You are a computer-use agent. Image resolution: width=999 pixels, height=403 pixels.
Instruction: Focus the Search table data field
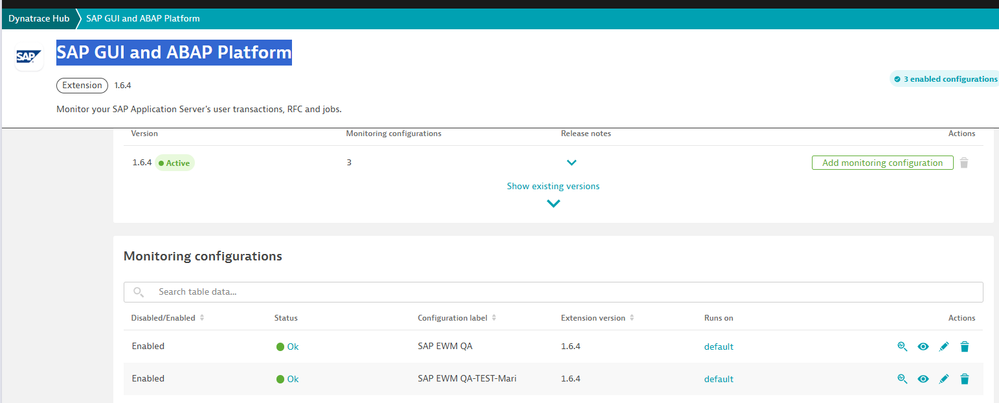pyautogui.click(x=555, y=292)
